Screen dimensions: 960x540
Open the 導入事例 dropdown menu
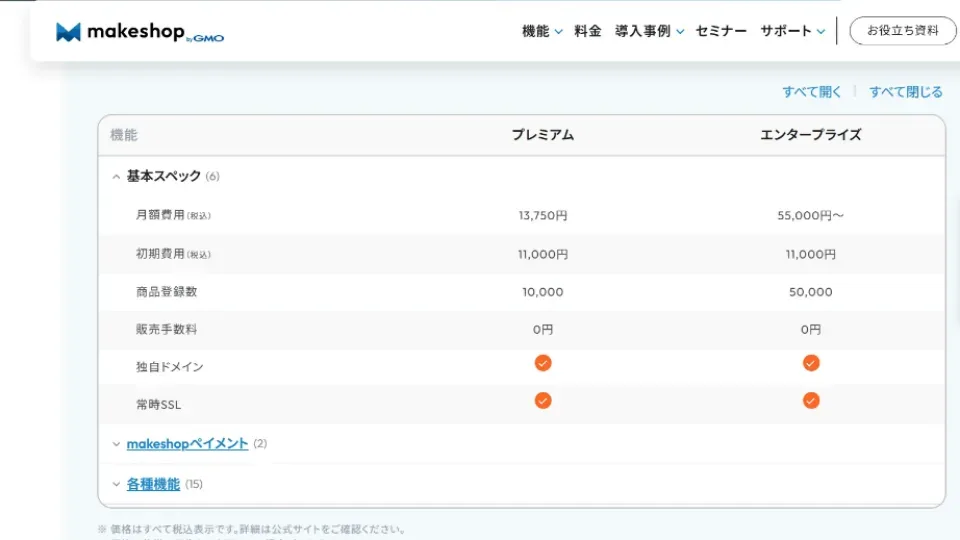[x=649, y=31]
